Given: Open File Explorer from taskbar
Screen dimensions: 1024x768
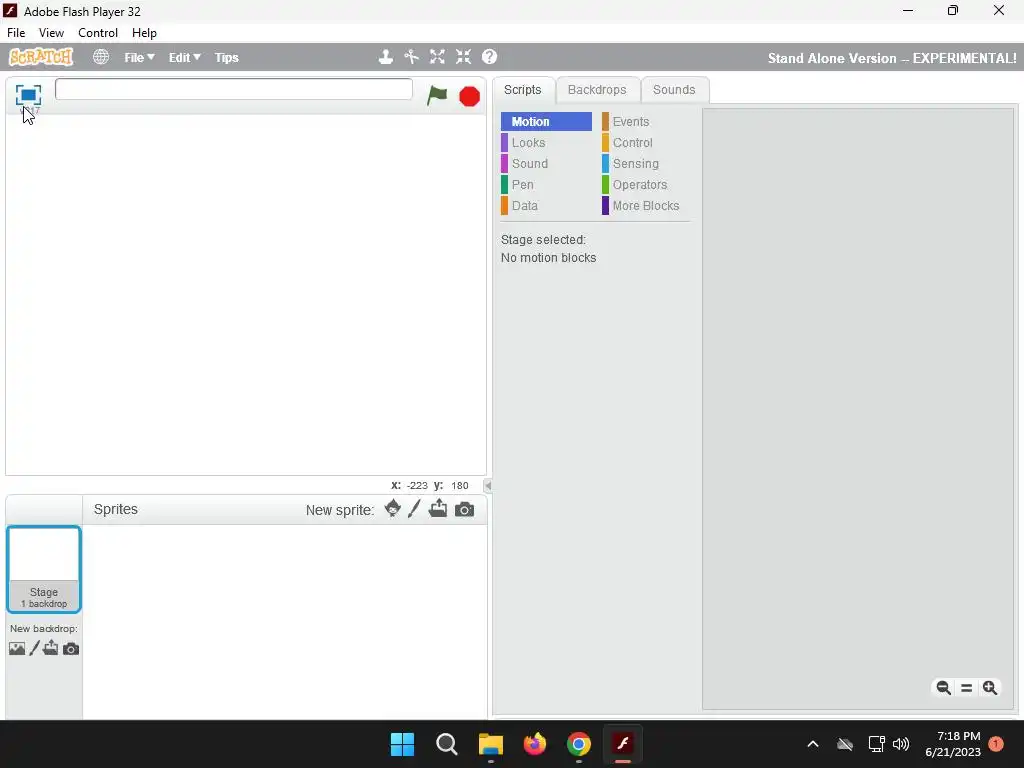Looking at the screenshot, I should click(490, 744).
